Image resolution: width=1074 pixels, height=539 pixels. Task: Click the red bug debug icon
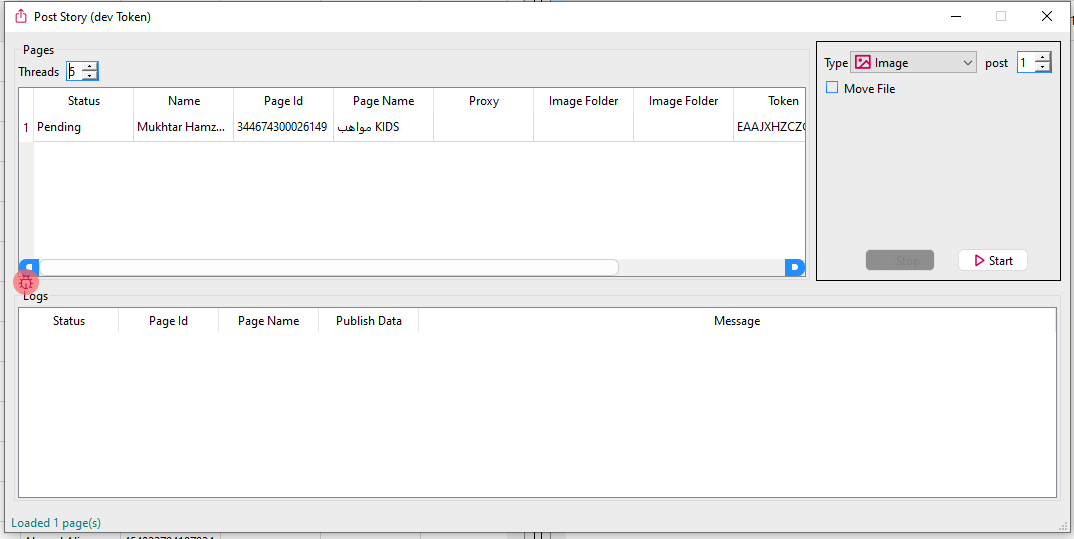click(x=26, y=281)
